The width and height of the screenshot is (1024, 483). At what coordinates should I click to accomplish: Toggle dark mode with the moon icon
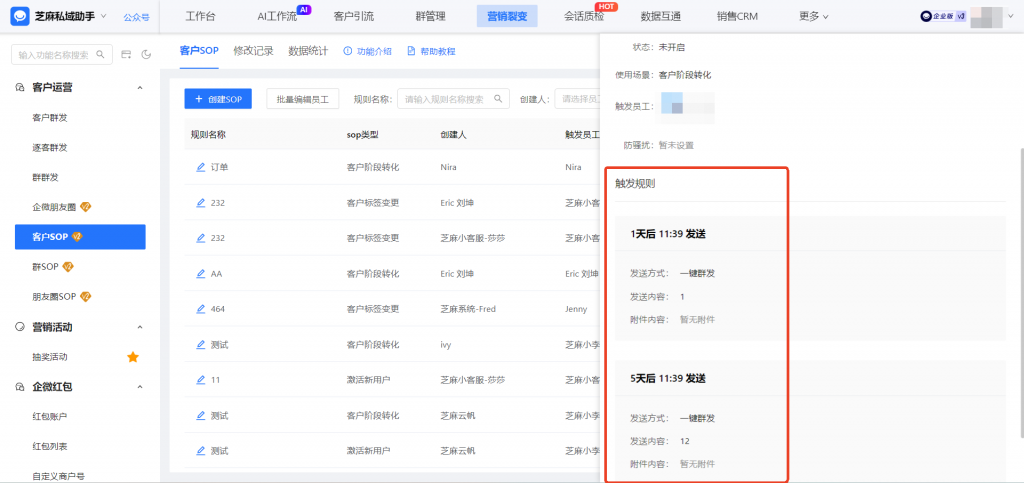pyautogui.click(x=146, y=54)
